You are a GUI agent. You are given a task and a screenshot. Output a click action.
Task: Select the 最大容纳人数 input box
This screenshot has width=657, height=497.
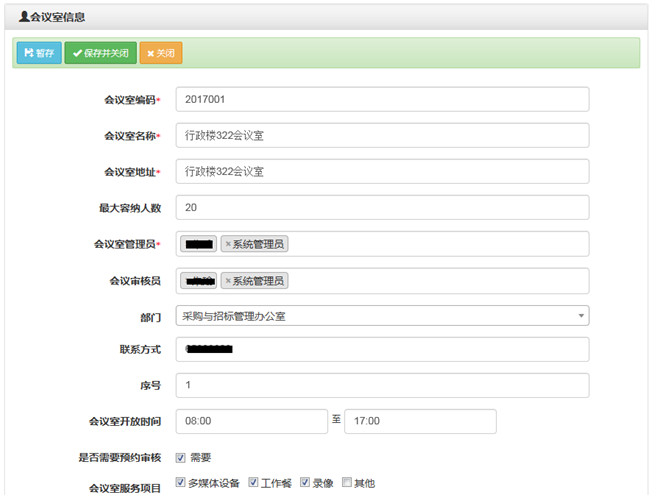pos(381,207)
